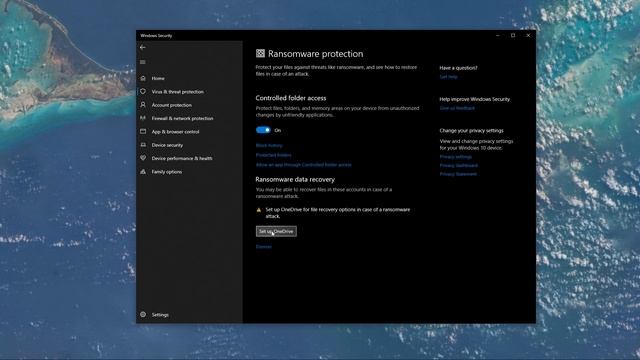Click the Ransomware data recovery heading
The height and width of the screenshot is (360, 640).
[x=295, y=179]
